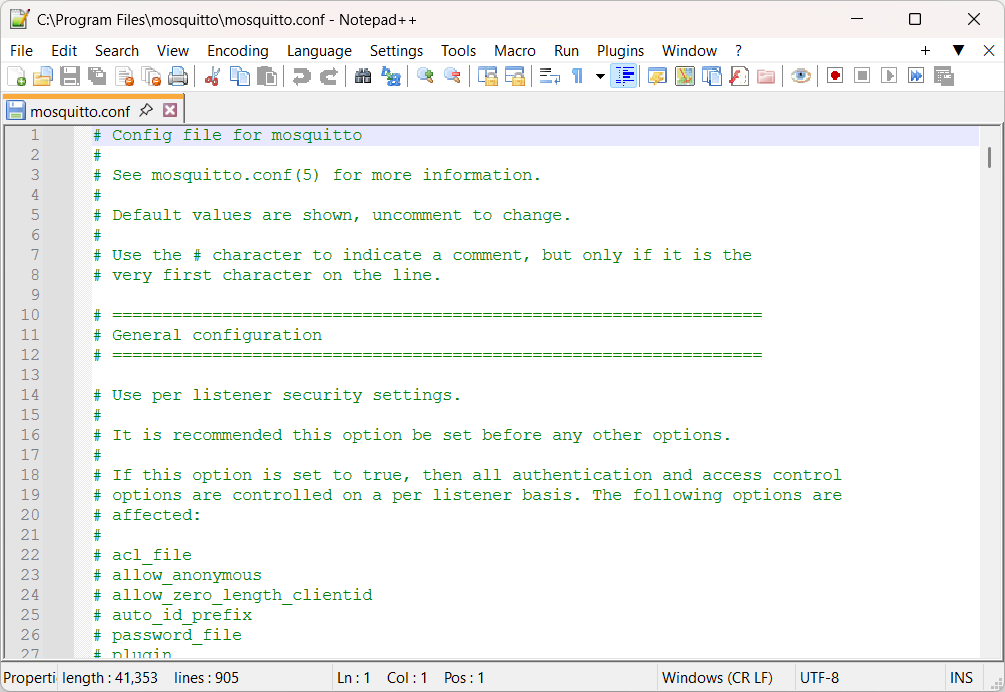Open the dropdown arrow beside pilcrow icon
Image resolution: width=1005 pixels, height=692 pixels.
tap(600, 76)
